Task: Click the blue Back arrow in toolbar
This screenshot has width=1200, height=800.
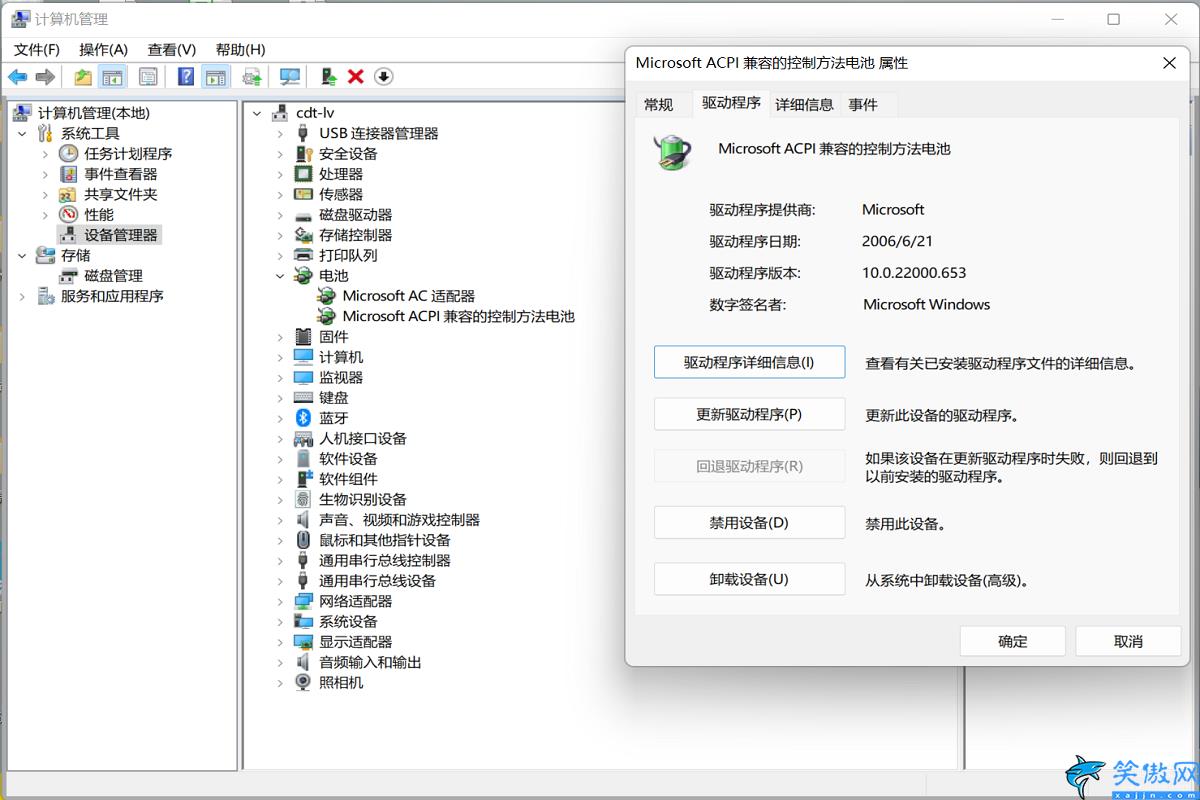Action: click(18, 77)
